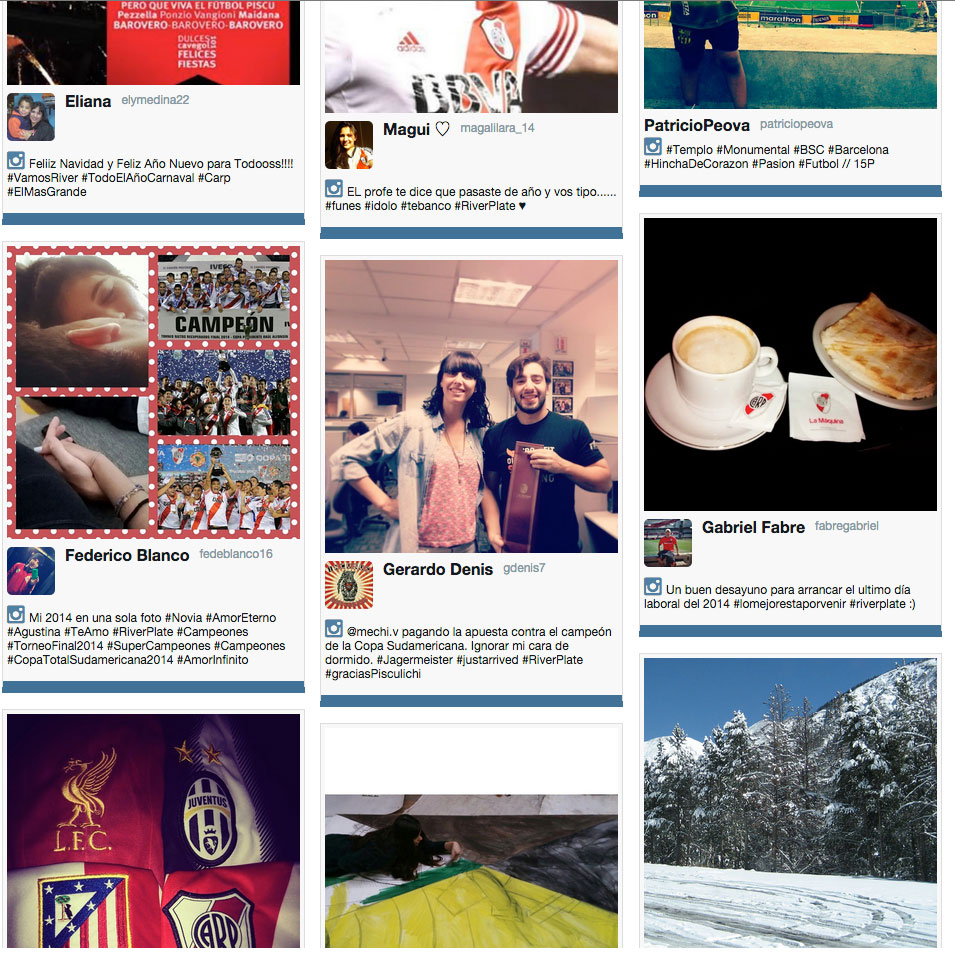Open the patriciopeova username link
The width and height of the screenshot is (955, 954).
[796, 124]
